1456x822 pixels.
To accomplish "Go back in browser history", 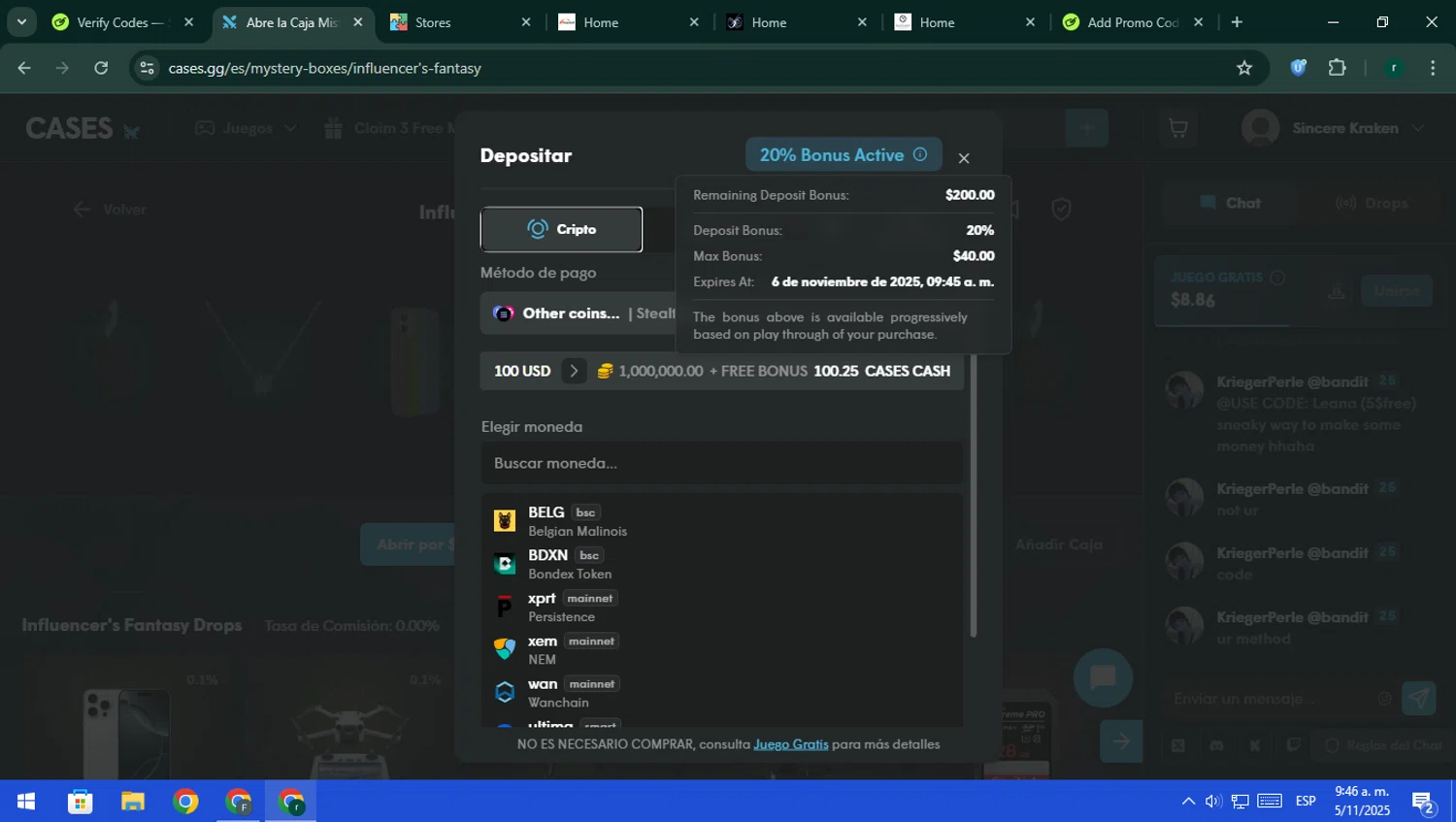I will click(x=24, y=68).
